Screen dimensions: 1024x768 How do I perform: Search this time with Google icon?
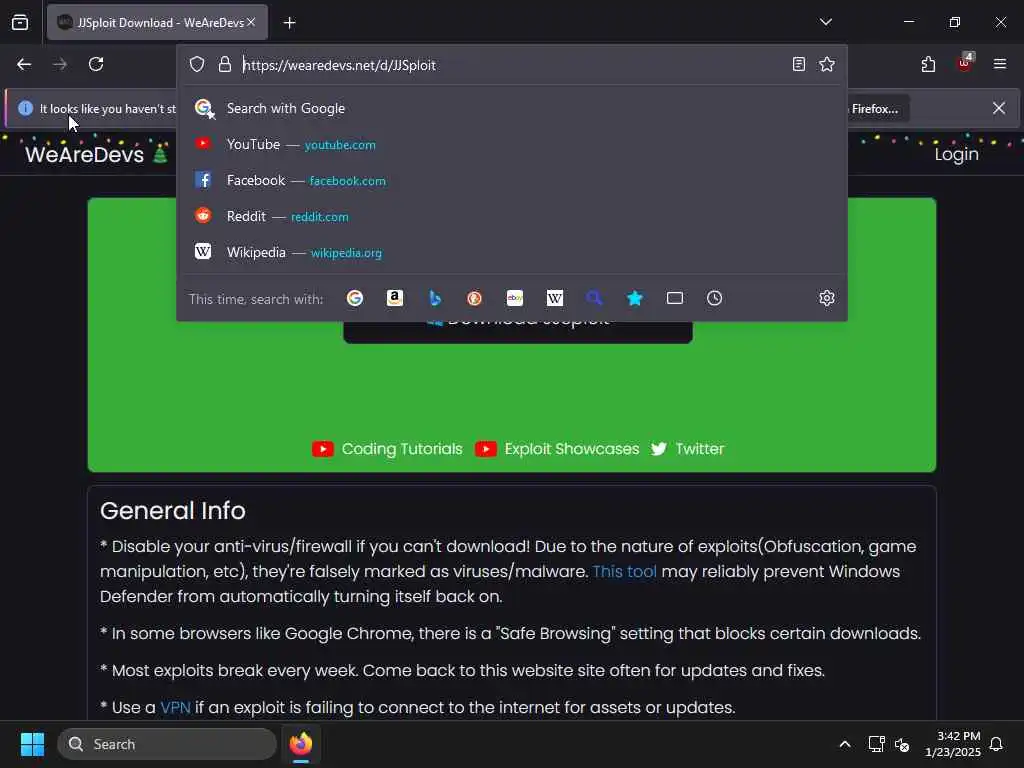(x=355, y=298)
